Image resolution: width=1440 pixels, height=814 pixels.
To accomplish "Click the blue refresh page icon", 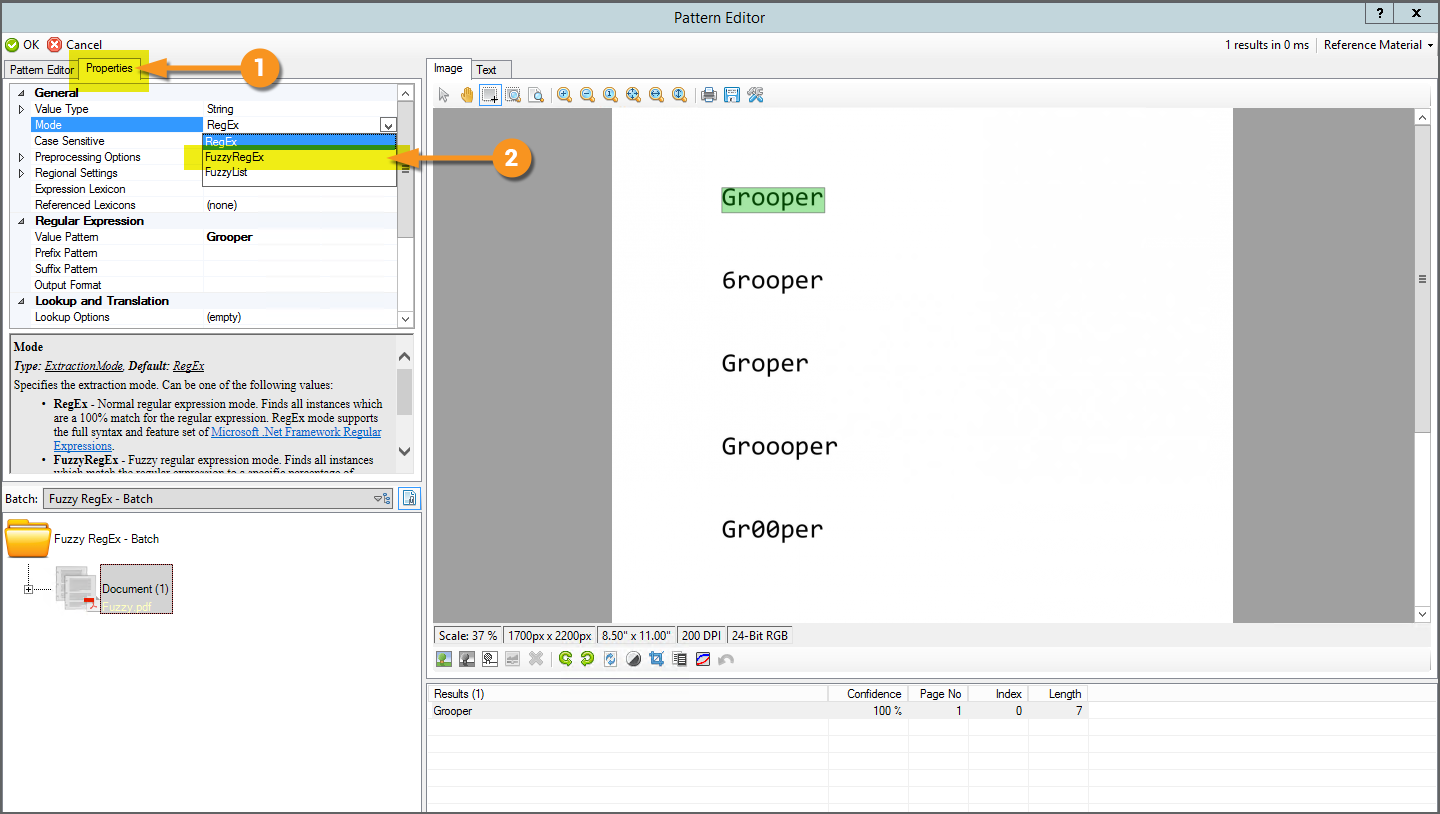I will pos(611,659).
